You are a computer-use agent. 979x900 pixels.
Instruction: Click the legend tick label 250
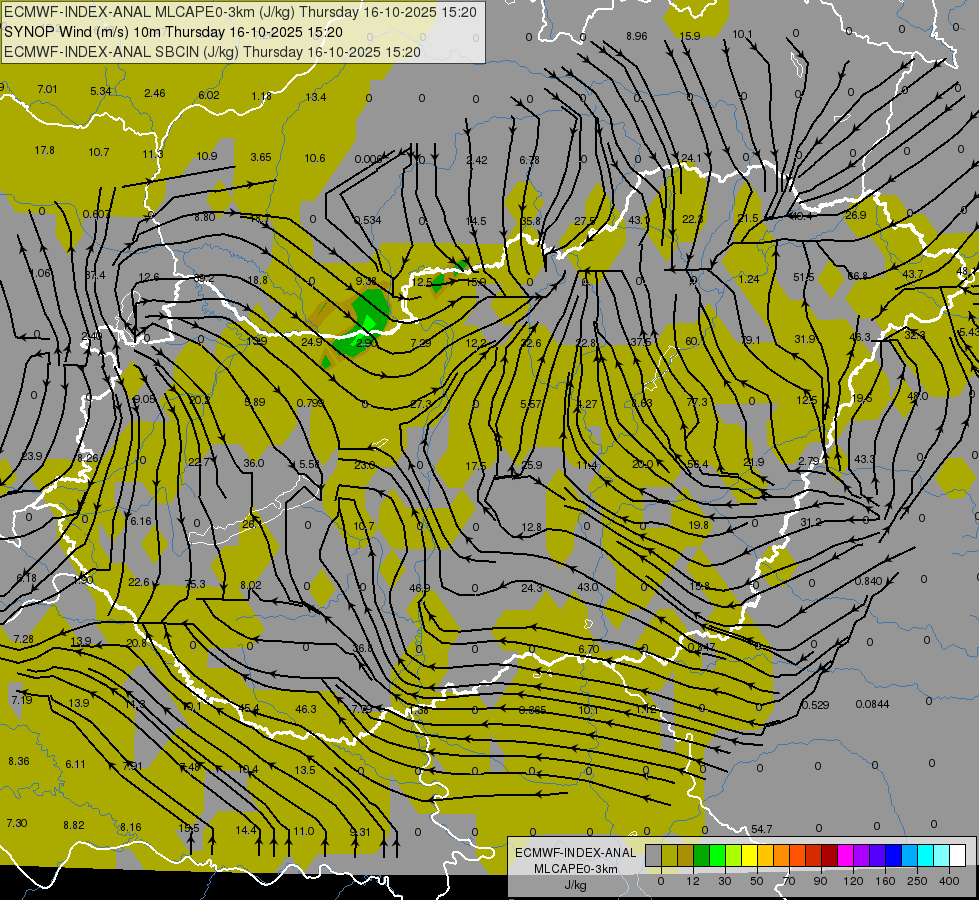click(x=917, y=881)
